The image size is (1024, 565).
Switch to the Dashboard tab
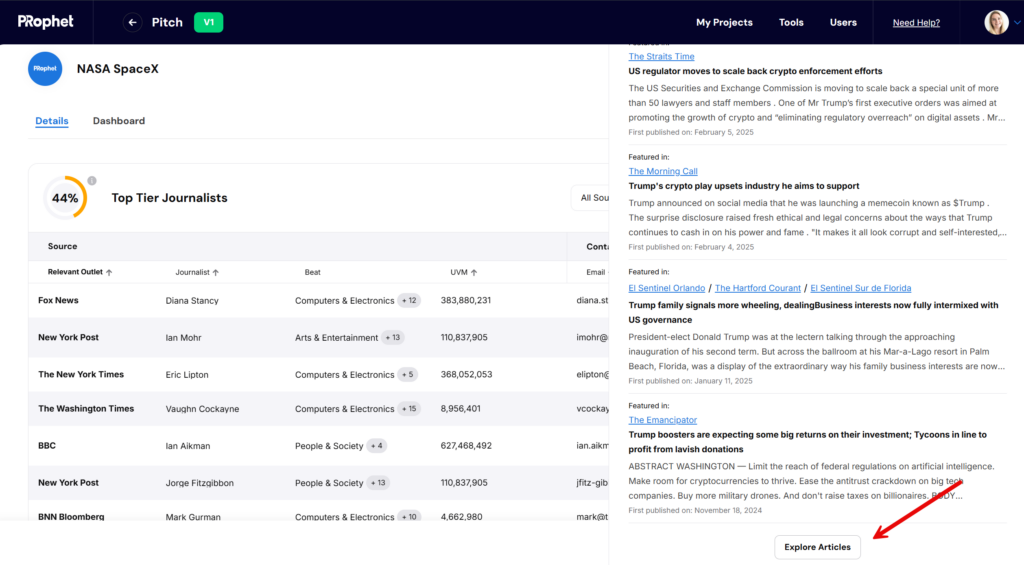coord(119,121)
